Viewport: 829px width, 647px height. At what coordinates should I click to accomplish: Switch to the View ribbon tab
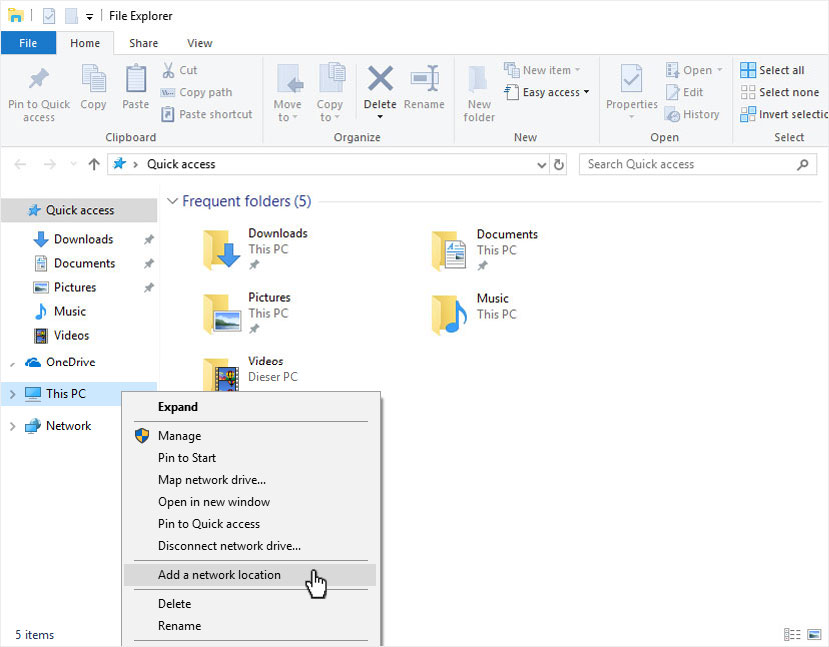[200, 43]
